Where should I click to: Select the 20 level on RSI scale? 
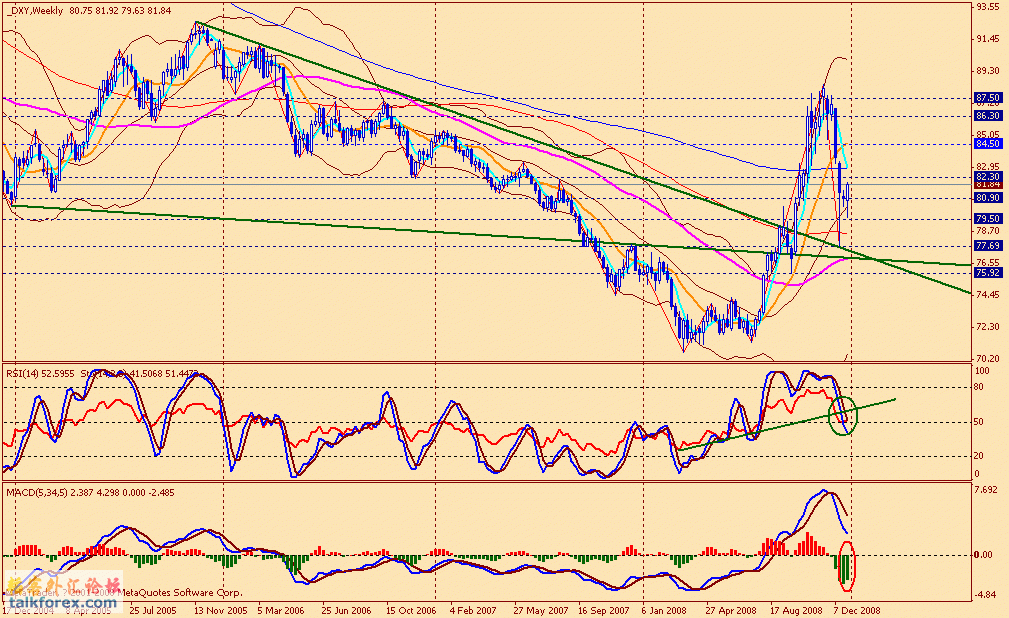[979, 456]
